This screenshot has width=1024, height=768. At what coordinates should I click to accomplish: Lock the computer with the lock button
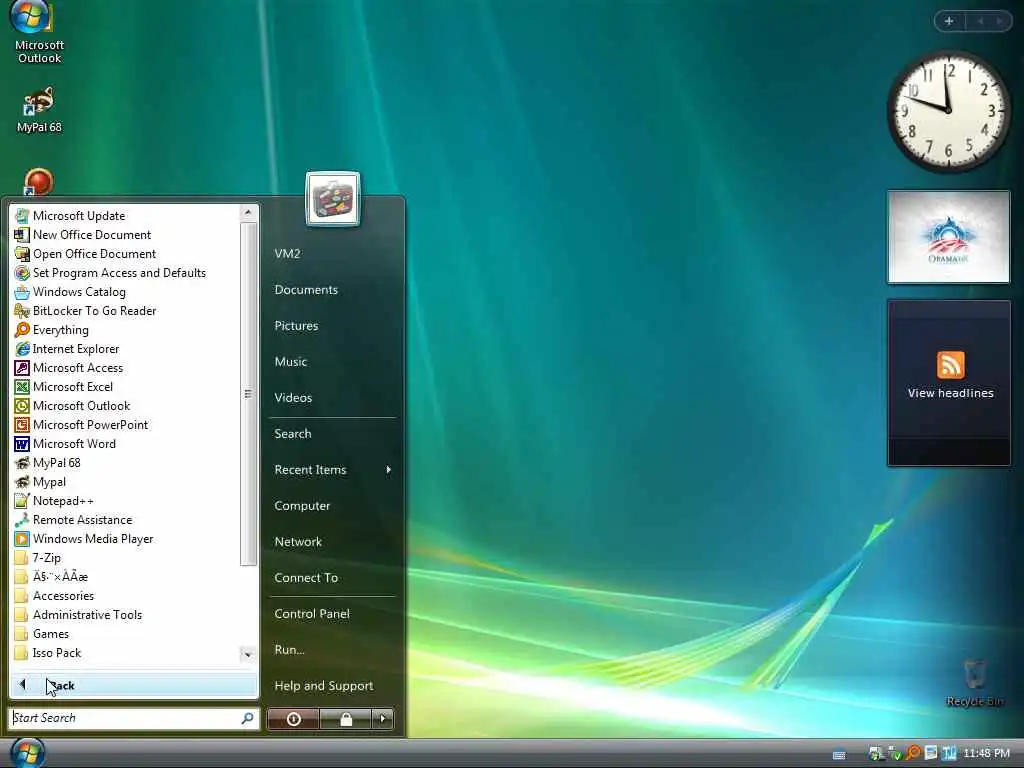pos(346,719)
